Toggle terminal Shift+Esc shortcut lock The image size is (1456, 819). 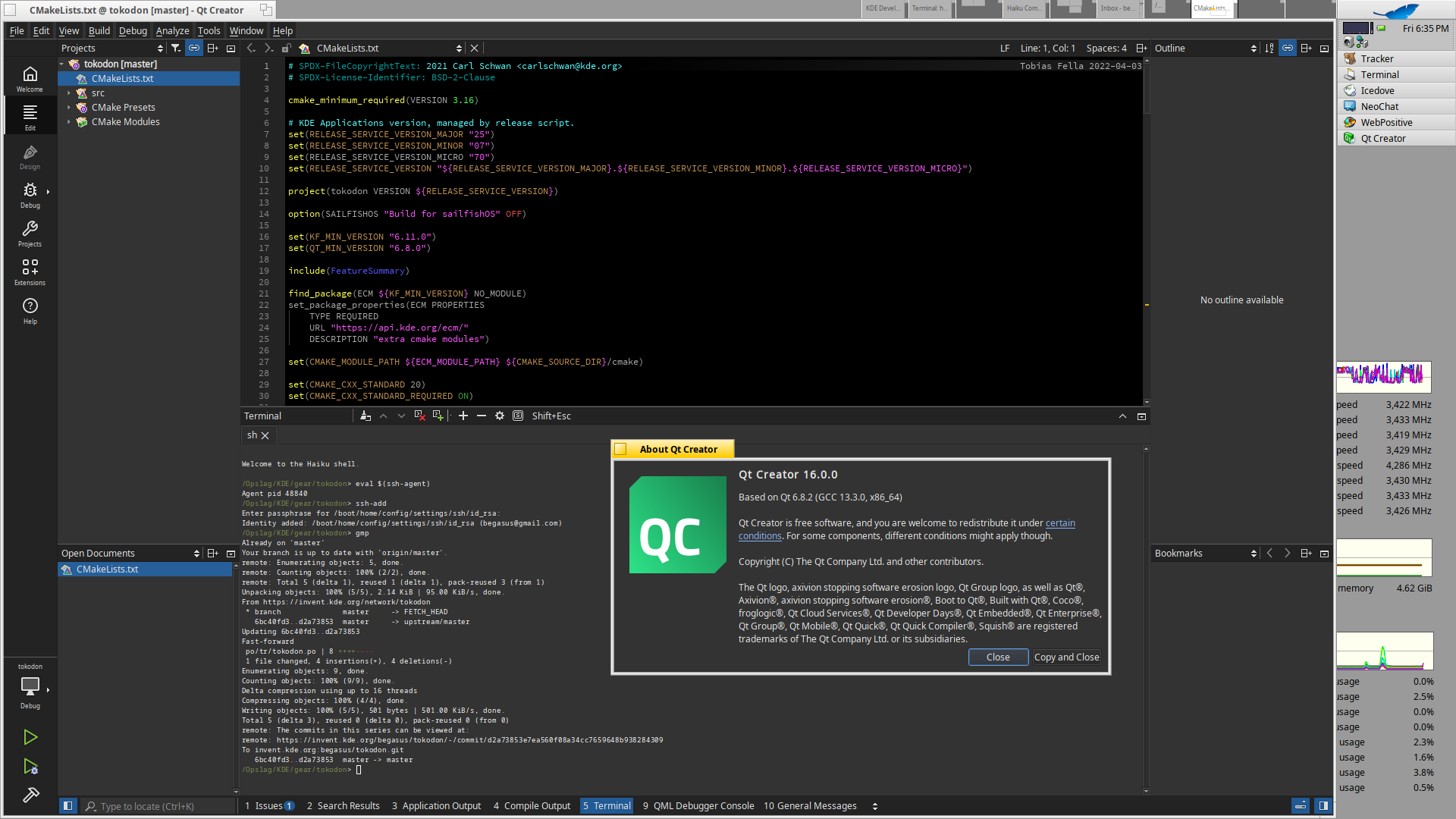[x=518, y=416]
